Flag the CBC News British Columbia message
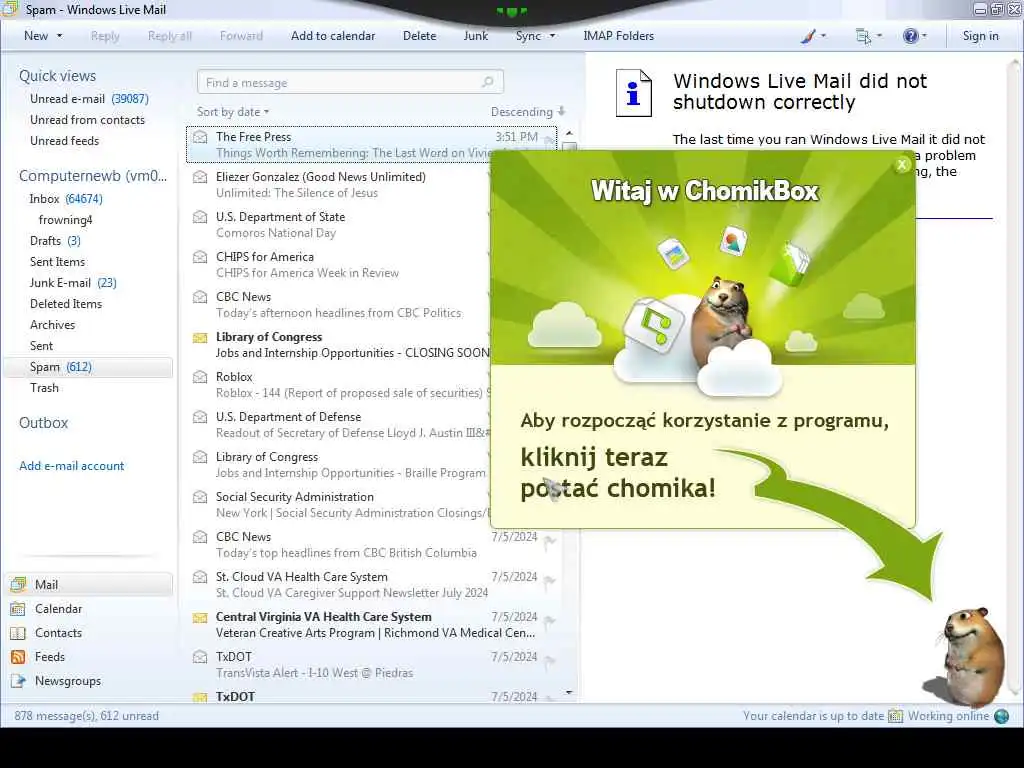Viewport: 1024px width, 768px height. [x=550, y=541]
